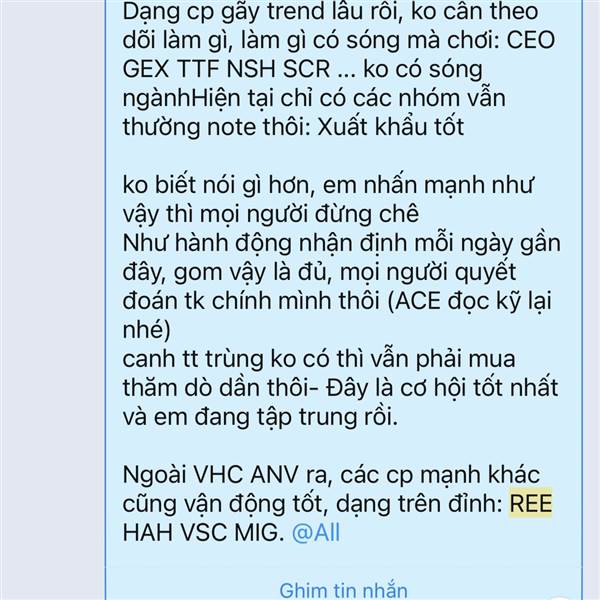Click the NSH ticker text
The image size is (600, 600).
click(251, 69)
